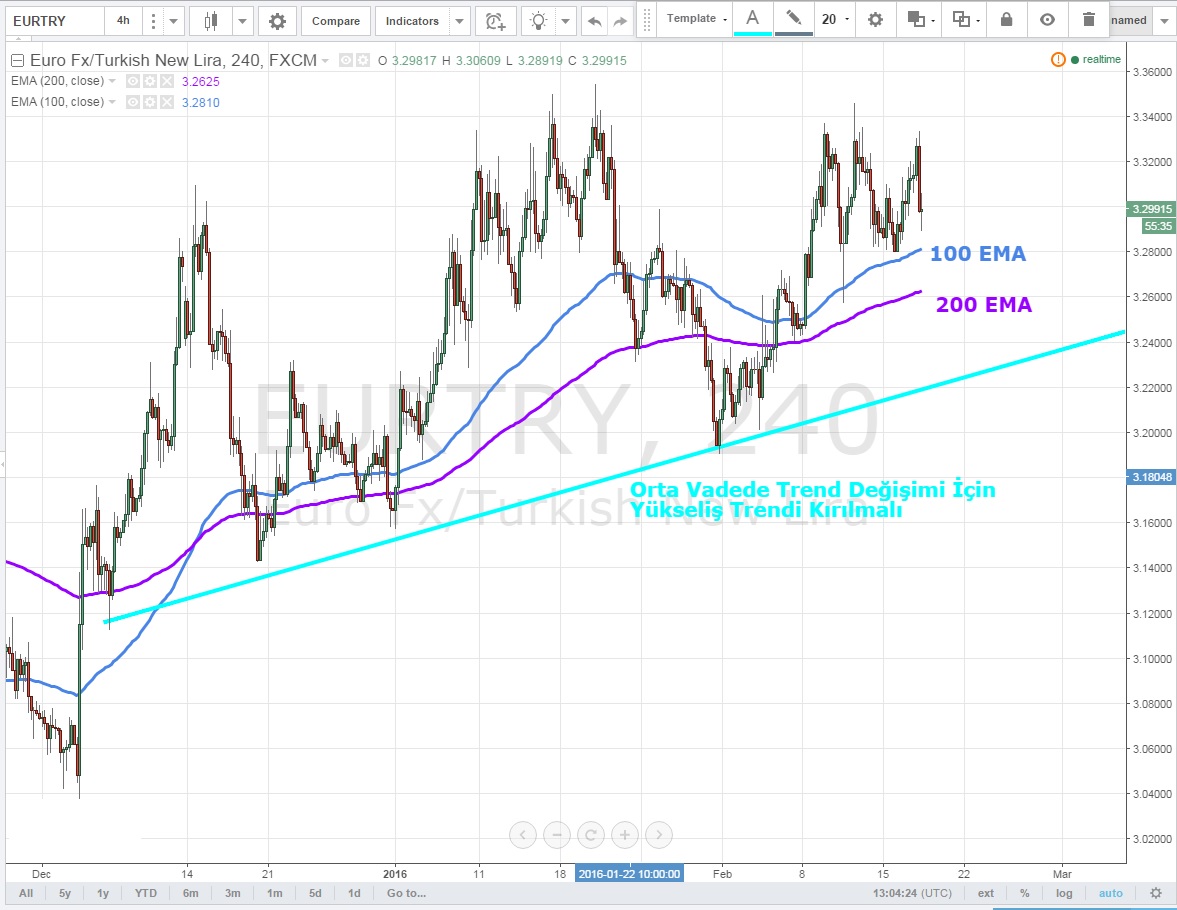Reset chart with the circular refresh control
The height and width of the screenshot is (910, 1177).
click(591, 834)
